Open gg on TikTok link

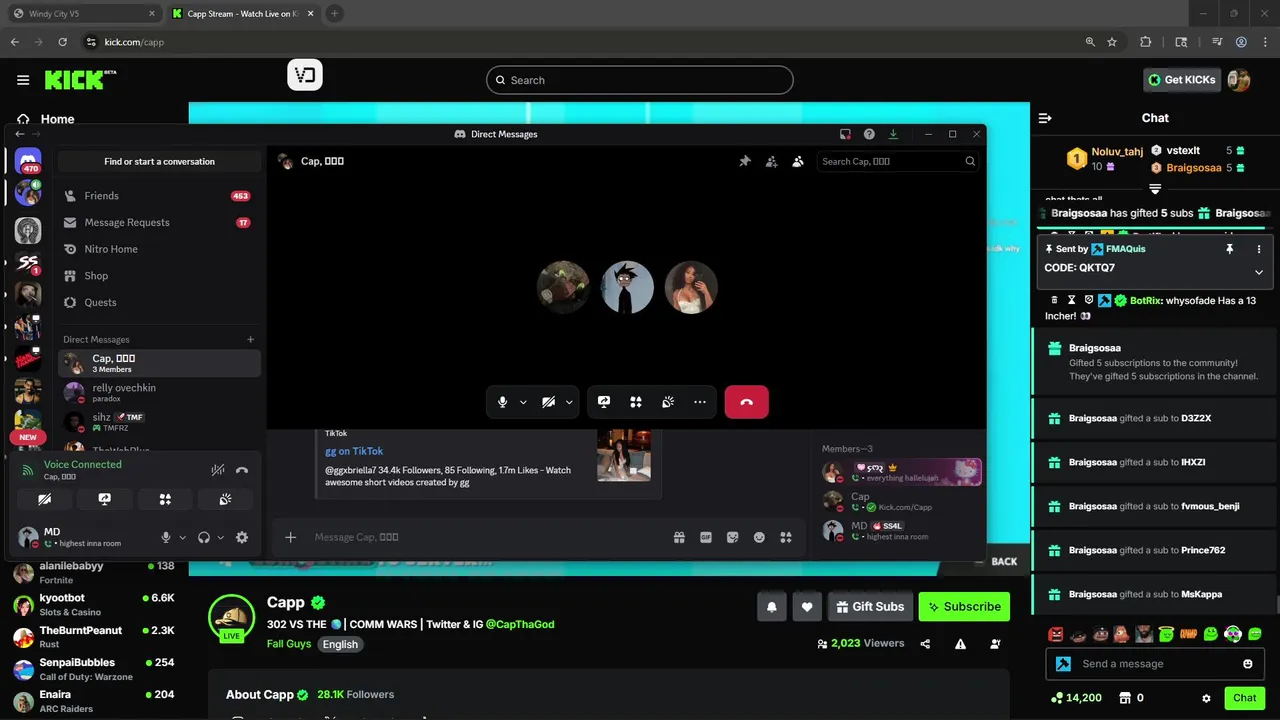(354, 451)
